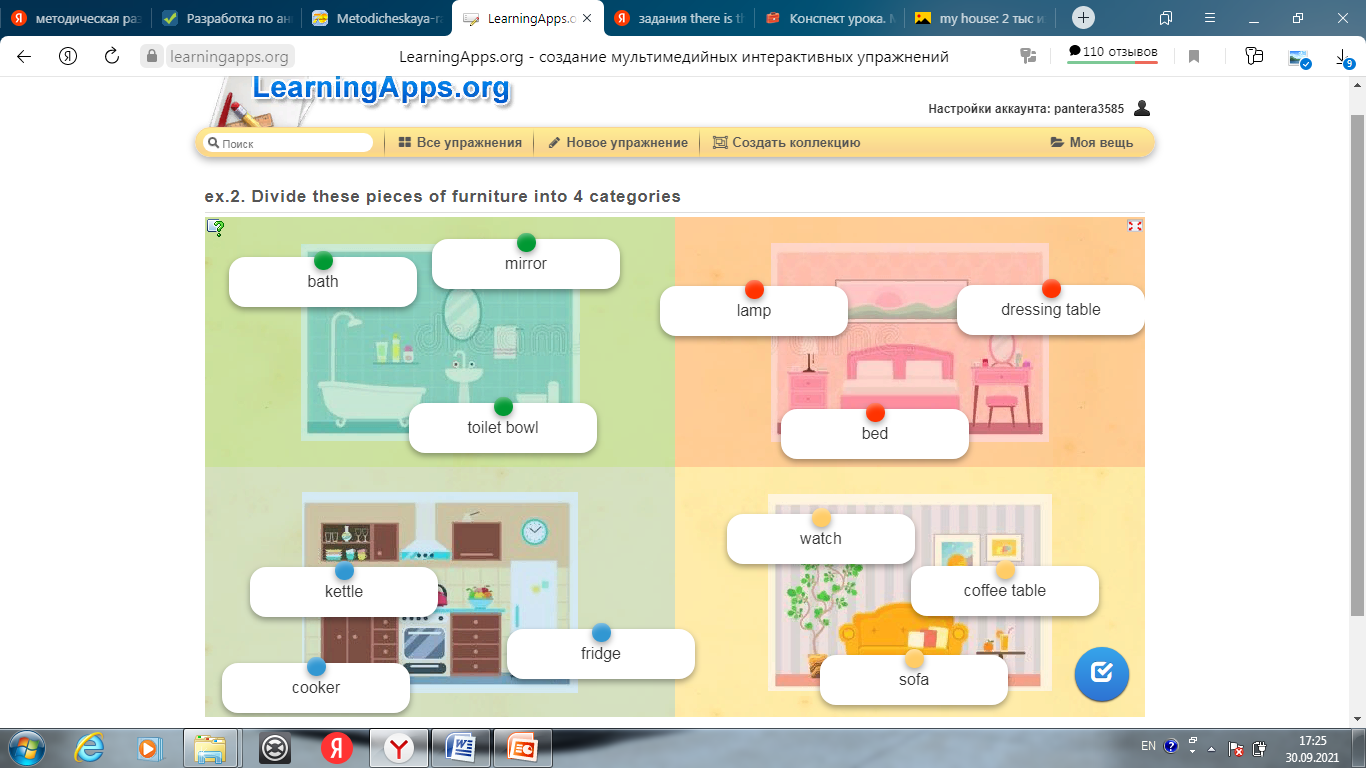Viewport: 1366px width, 768px height.
Task: Open Настройки аккаунта: pantera3585 link
Action: pyautogui.click(x=1026, y=109)
